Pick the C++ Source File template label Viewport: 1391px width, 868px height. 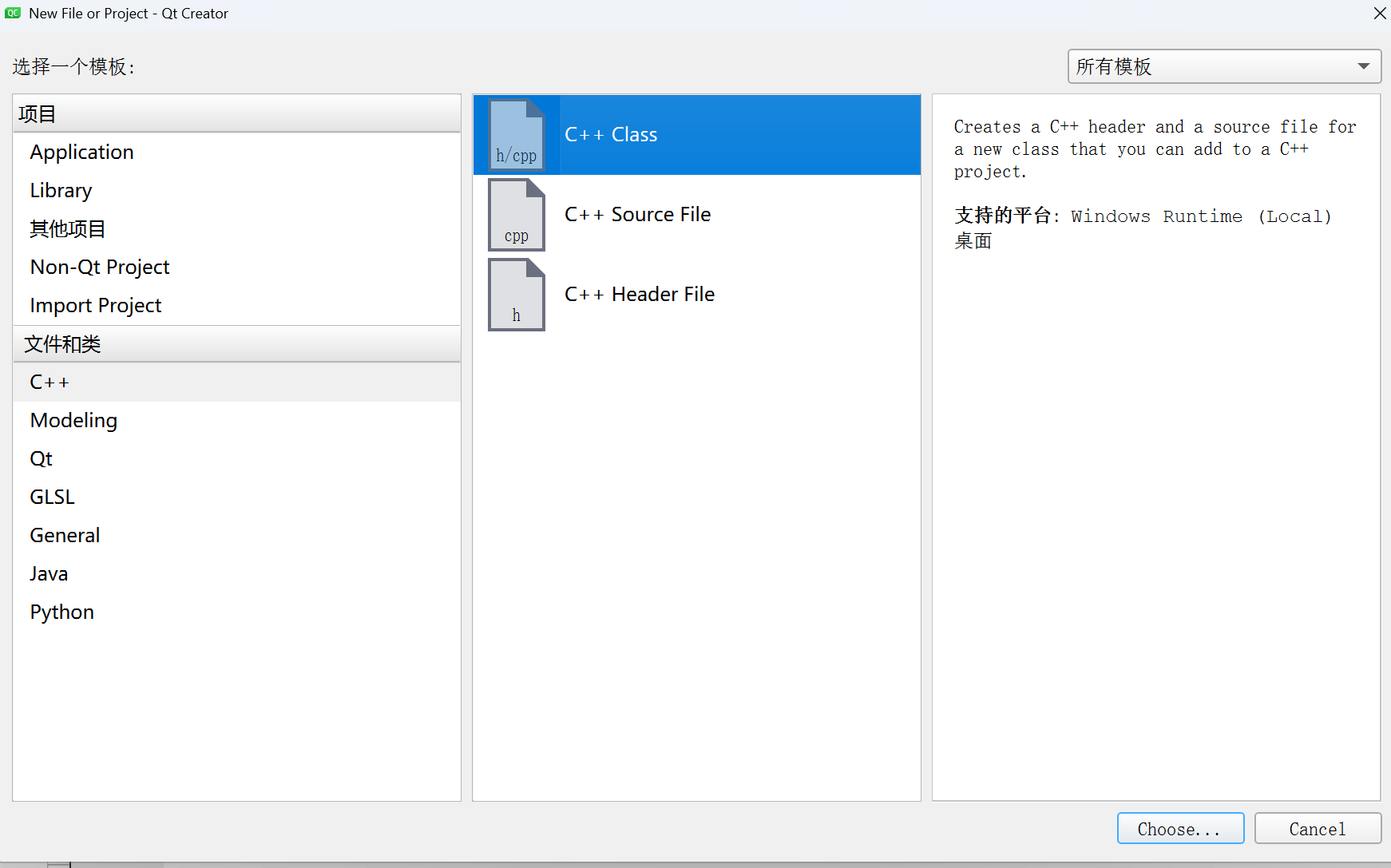pyautogui.click(x=637, y=215)
